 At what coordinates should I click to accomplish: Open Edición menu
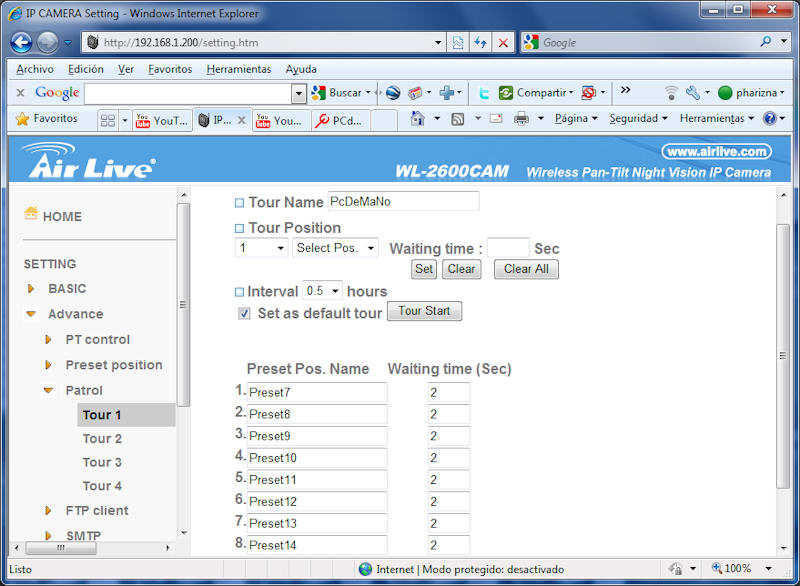pos(86,69)
